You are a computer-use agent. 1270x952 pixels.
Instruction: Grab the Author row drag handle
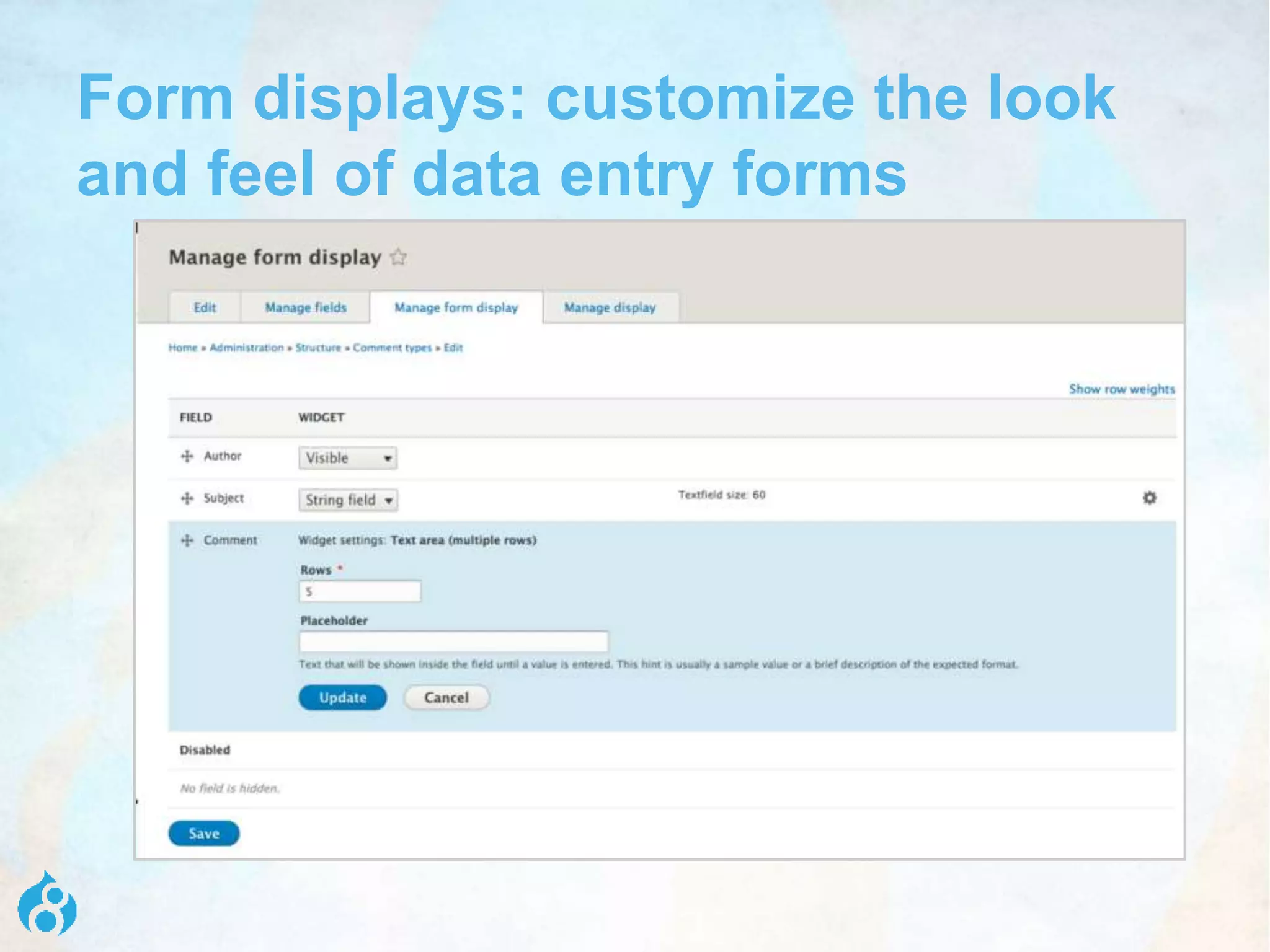[x=187, y=456]
